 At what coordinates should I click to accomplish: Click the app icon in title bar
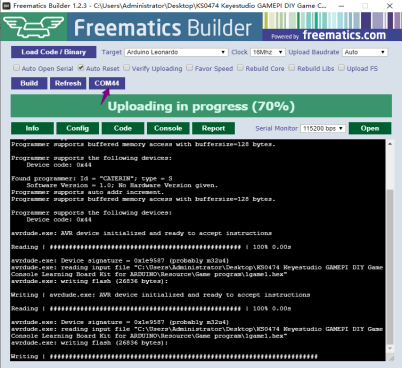(x=6, y=6)
